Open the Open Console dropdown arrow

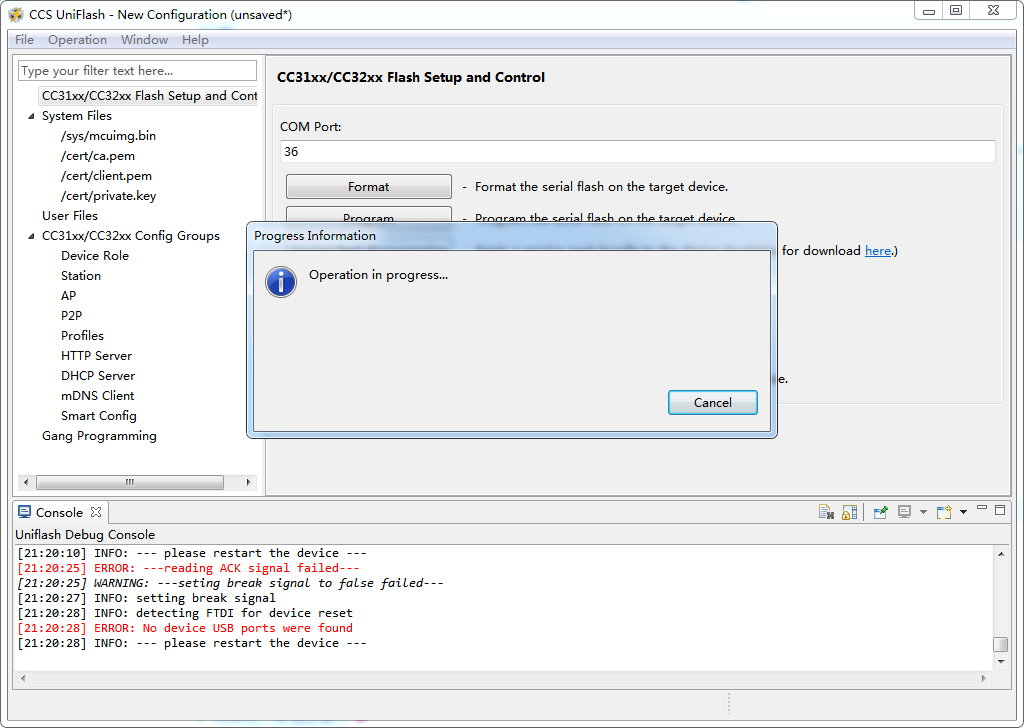point(963,513)
